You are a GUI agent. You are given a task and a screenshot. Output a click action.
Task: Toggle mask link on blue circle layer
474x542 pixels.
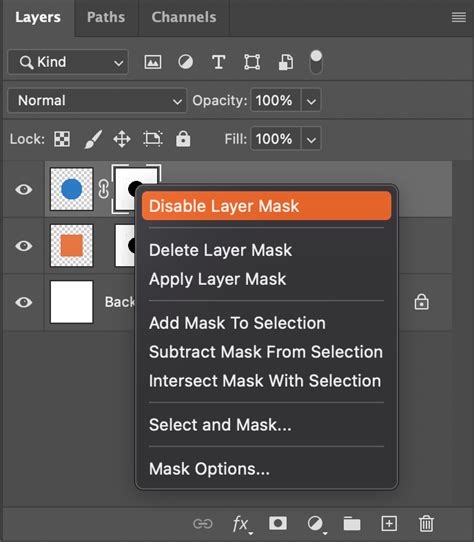pyautogui.click(x=103, y=189)
